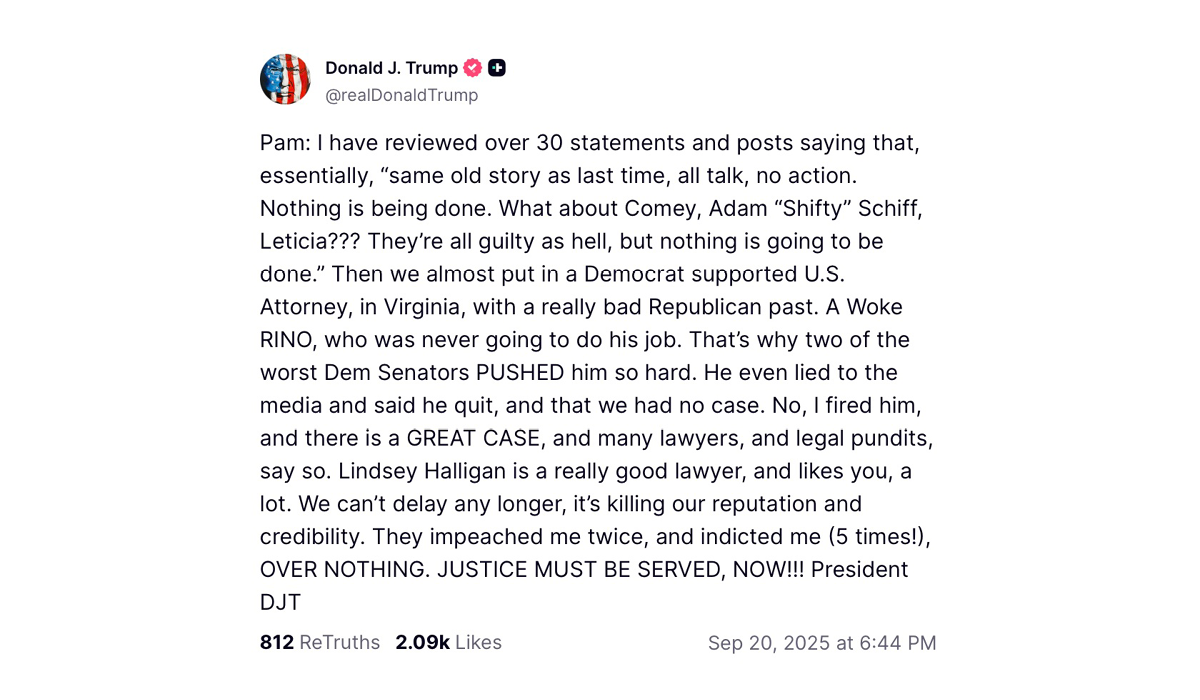Open the @realDonaldTrump handle link
1200x700 pixels.
pos(401,95)
